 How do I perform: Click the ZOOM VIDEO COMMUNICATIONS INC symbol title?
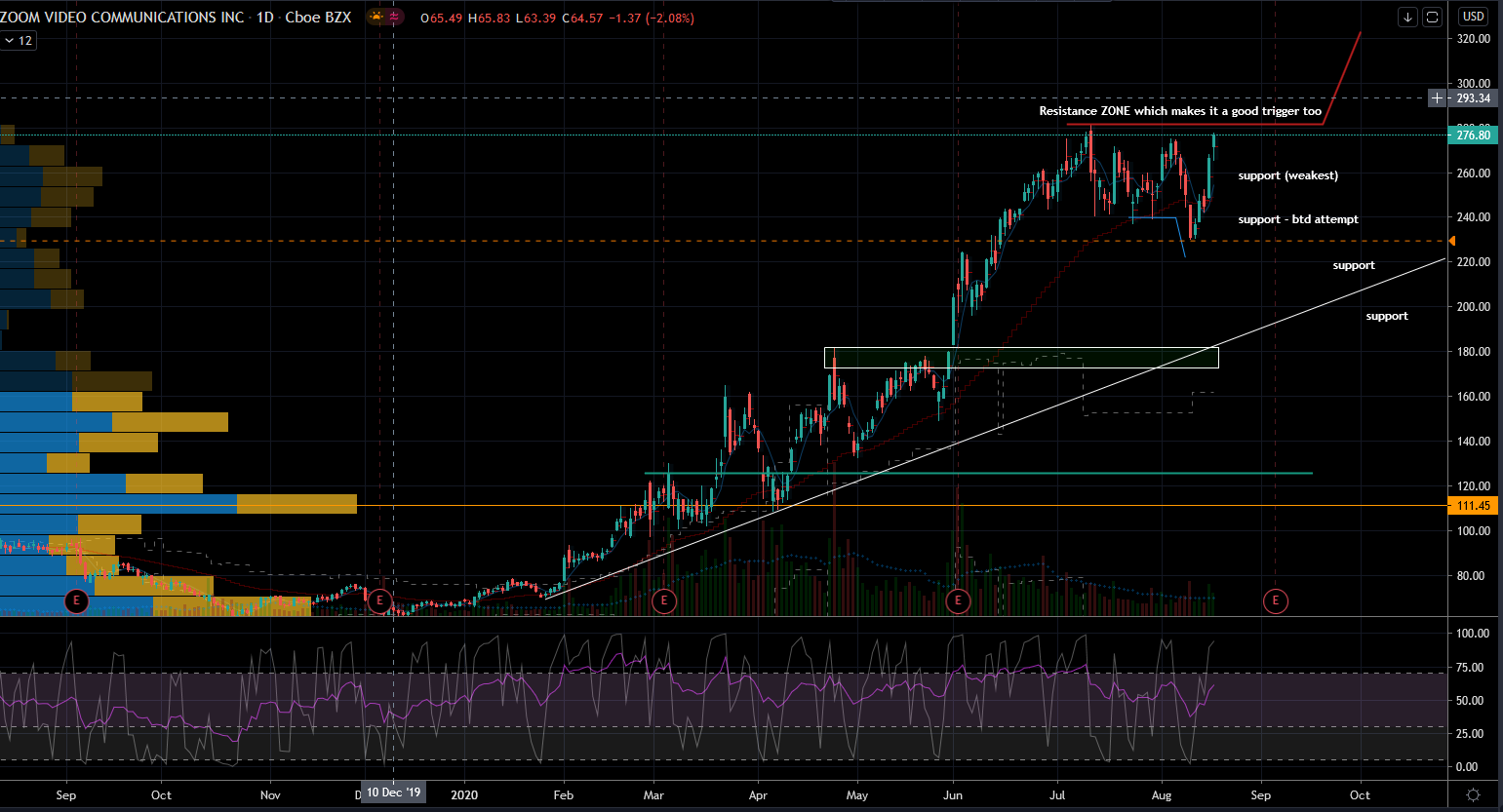(x=122, y=18)
